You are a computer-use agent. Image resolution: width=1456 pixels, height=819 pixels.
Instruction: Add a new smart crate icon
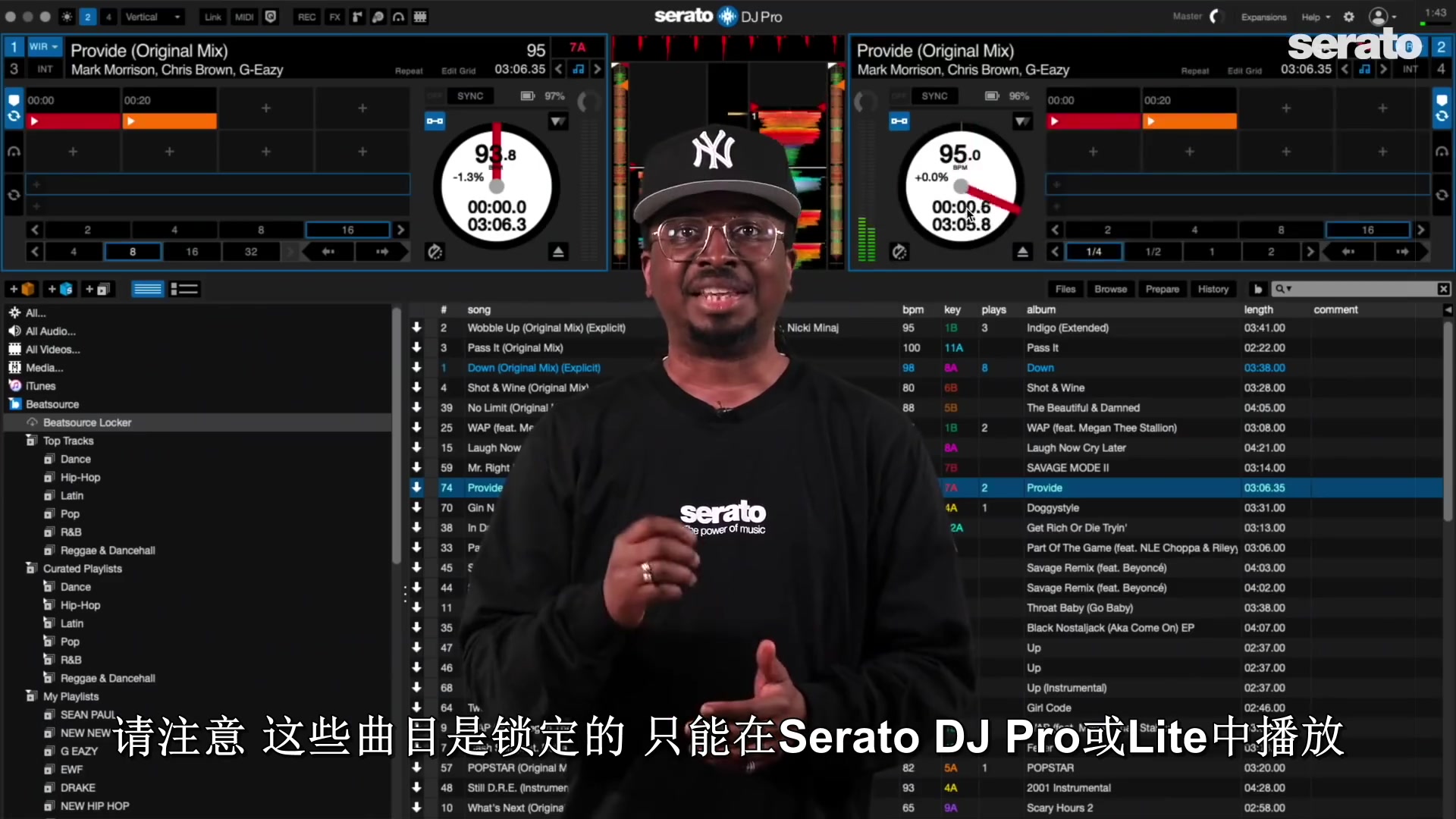tap(60, 289)
